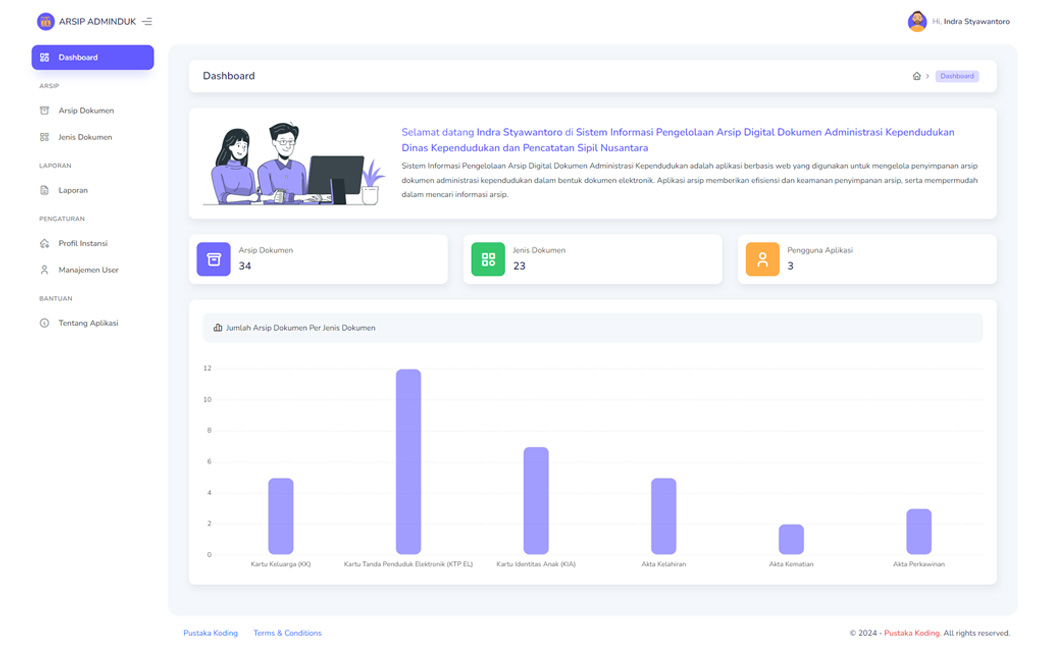Click the Dashboard grid icon in sidebar

44,58
